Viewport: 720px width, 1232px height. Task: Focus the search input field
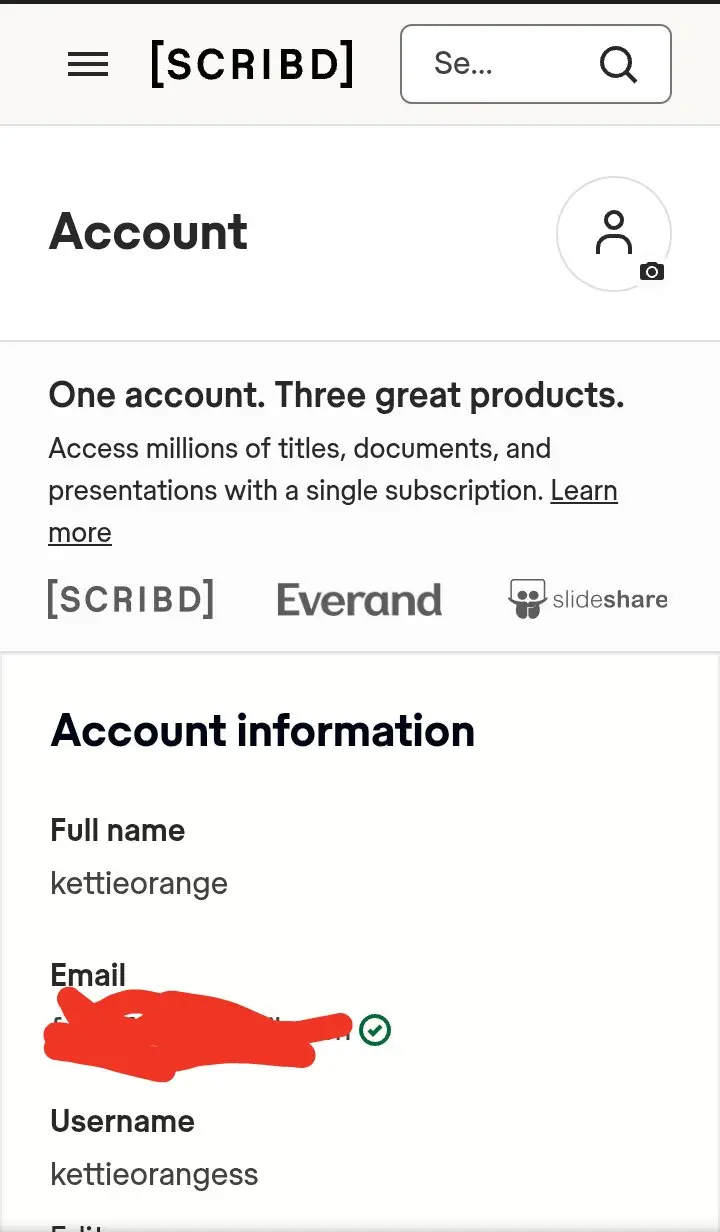click(535, 64)
